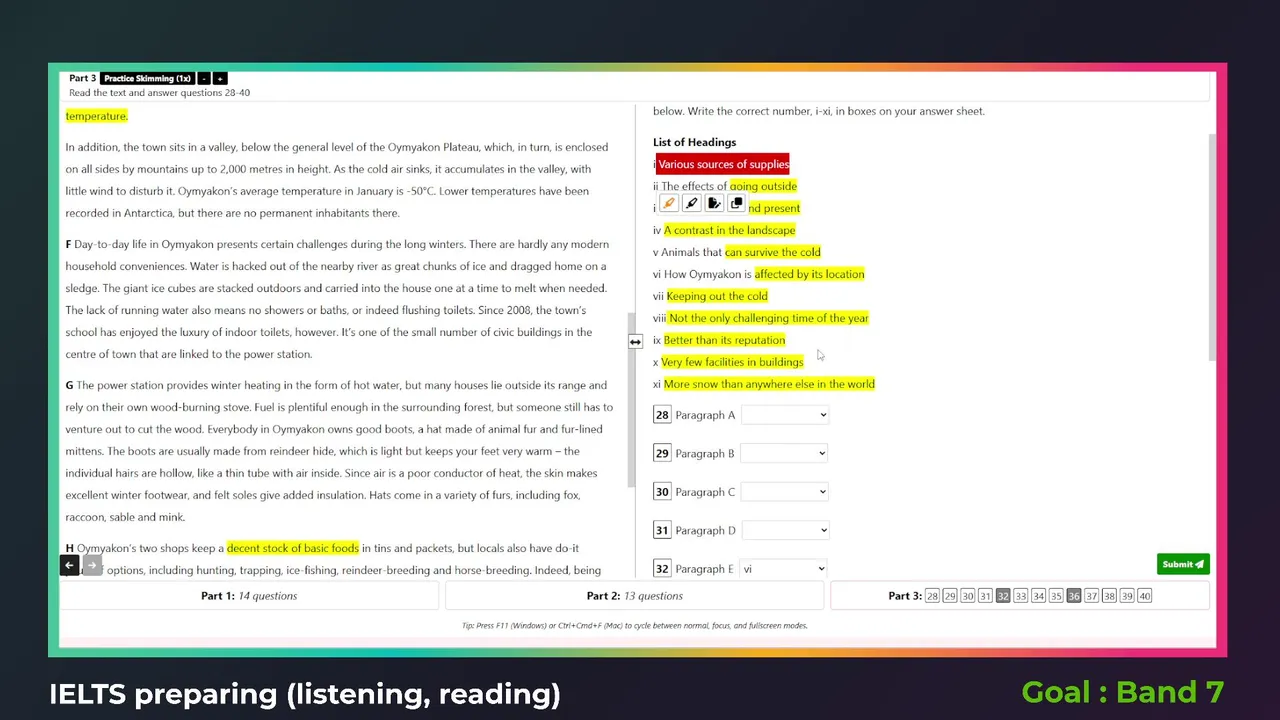The image size is (1280, 720).
Task: Jump to question 34 in navigator
Action: coord(1039,596)
